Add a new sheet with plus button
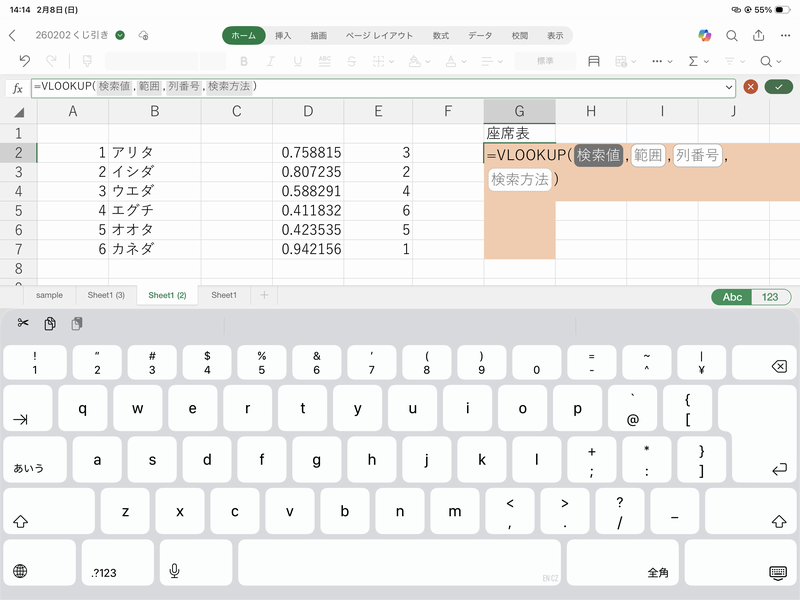 [x=264, y=295]
